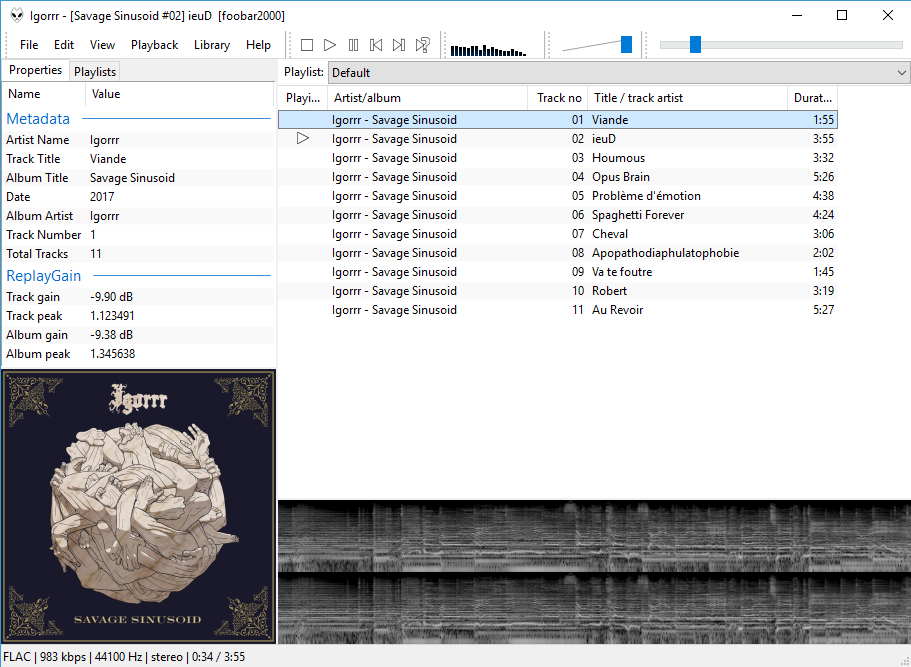Click the now-playing arrow indicator

click(x=303, y=138)
